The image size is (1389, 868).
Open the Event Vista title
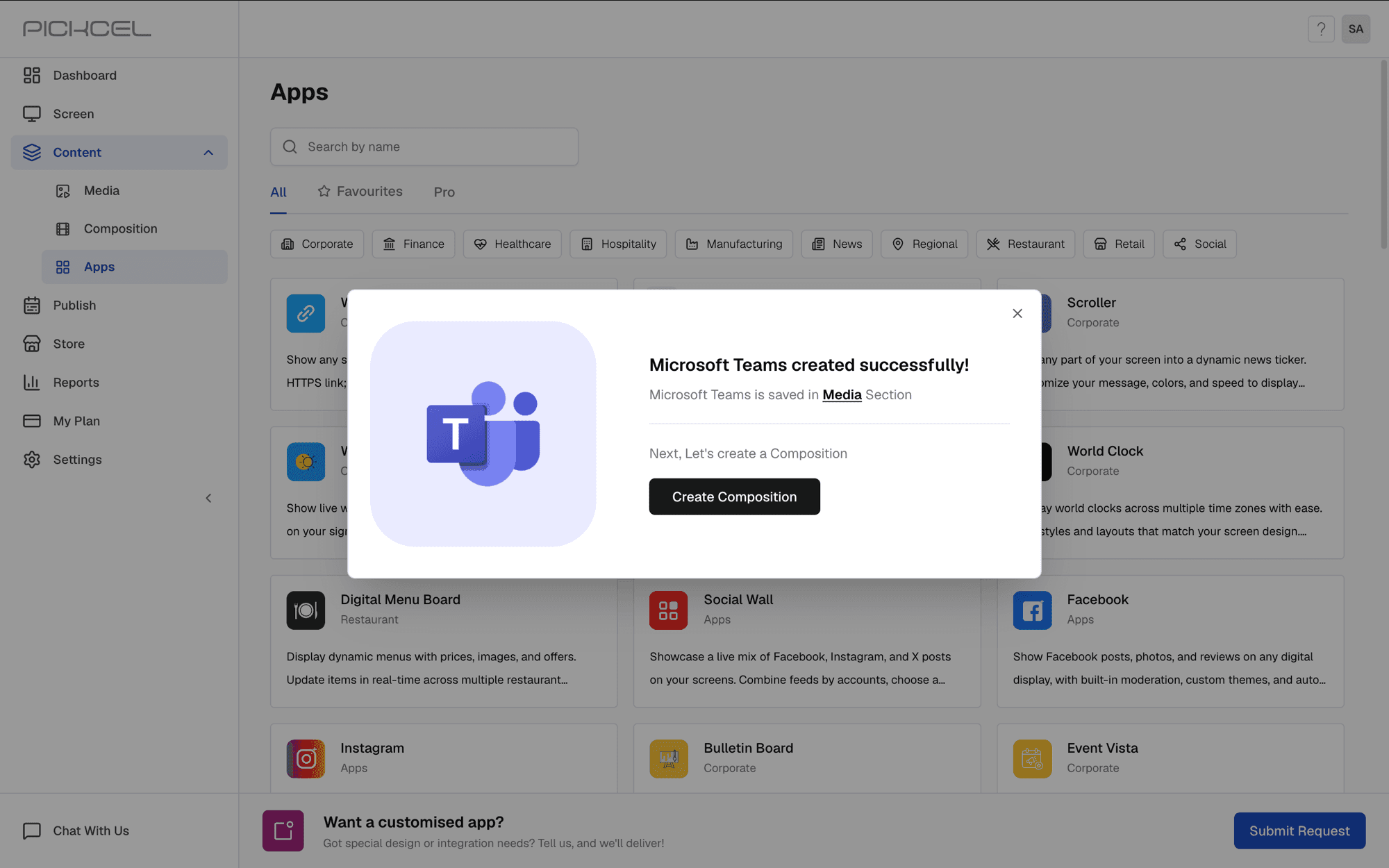(1102, 748)
